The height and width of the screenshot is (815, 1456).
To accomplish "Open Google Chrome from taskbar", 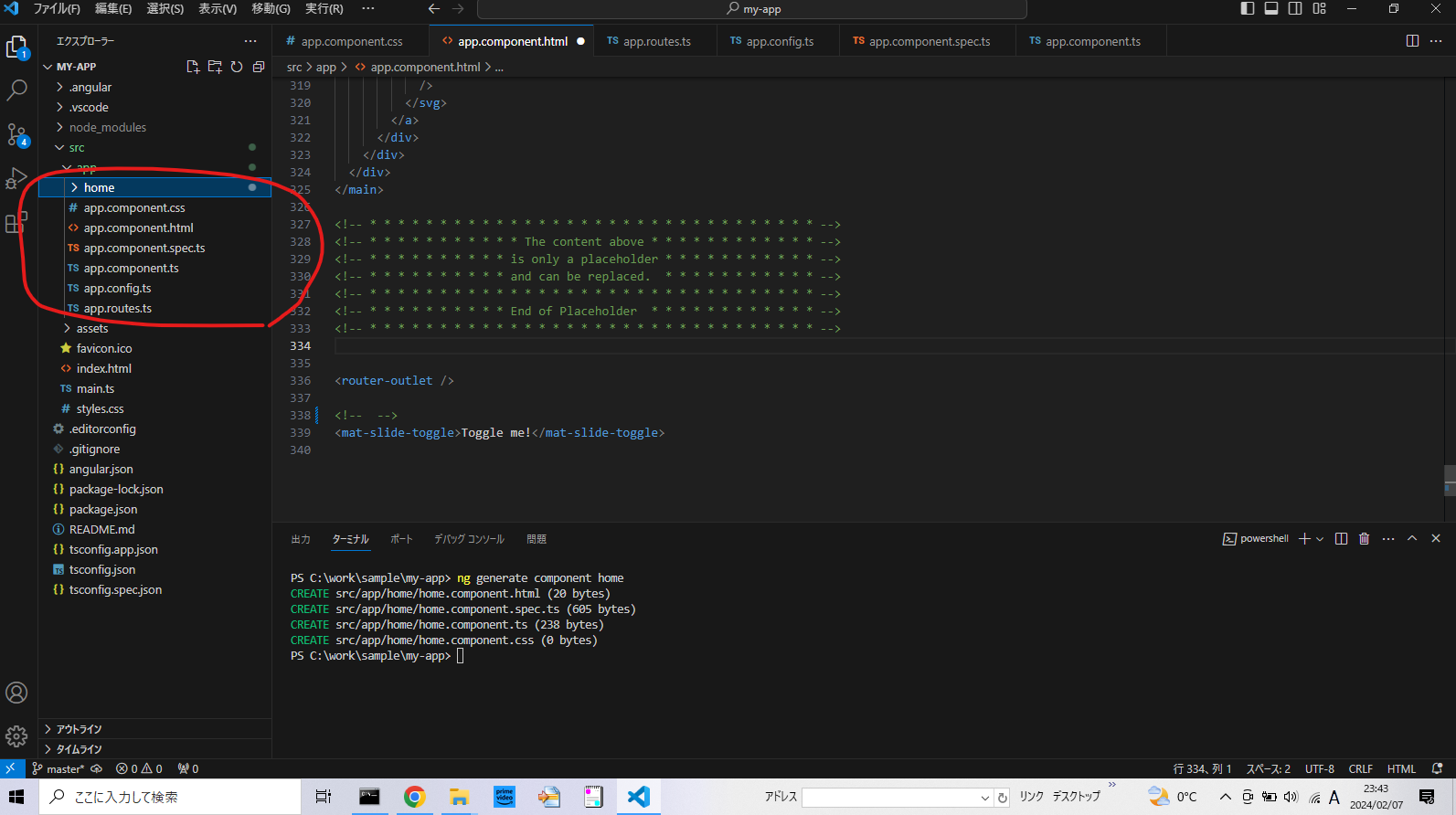I will 414,797.
